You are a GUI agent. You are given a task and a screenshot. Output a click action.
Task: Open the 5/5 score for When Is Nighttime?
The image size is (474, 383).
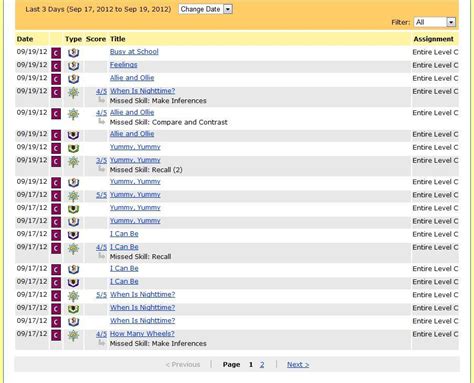click(x=101, y=295)
